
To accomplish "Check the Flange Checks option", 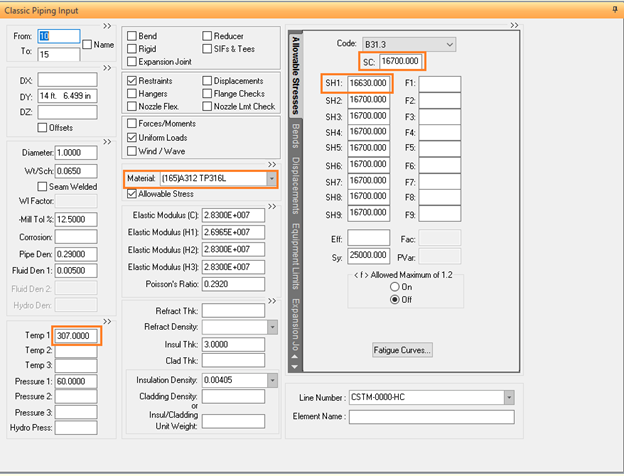I will tap(207, 93).
